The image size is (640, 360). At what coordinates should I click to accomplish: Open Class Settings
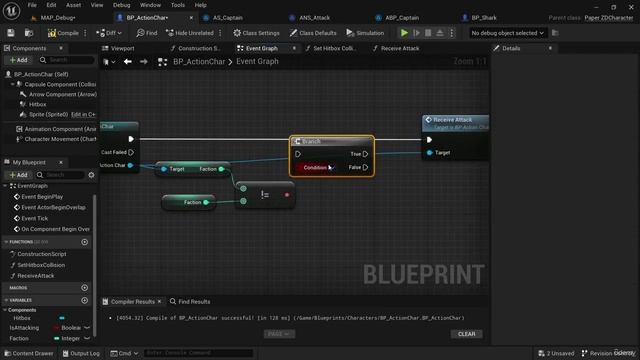[x=256, y=33]
